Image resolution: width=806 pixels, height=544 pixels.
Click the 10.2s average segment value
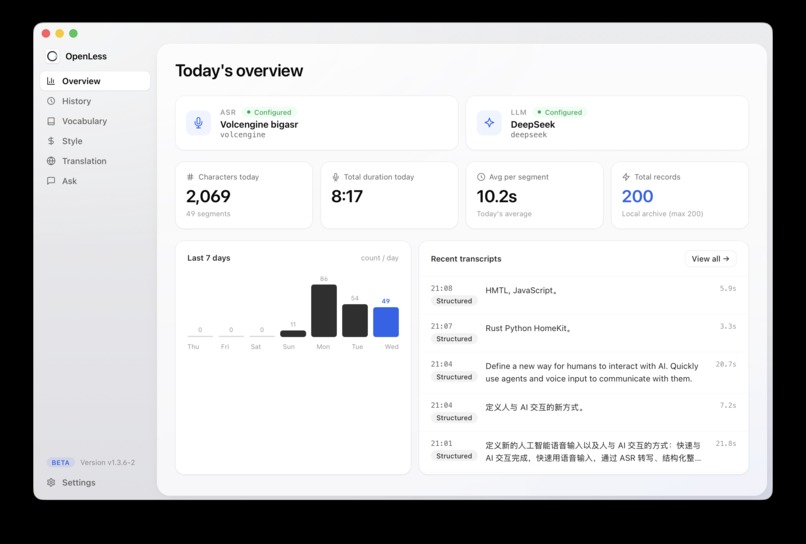click(497, 196)
